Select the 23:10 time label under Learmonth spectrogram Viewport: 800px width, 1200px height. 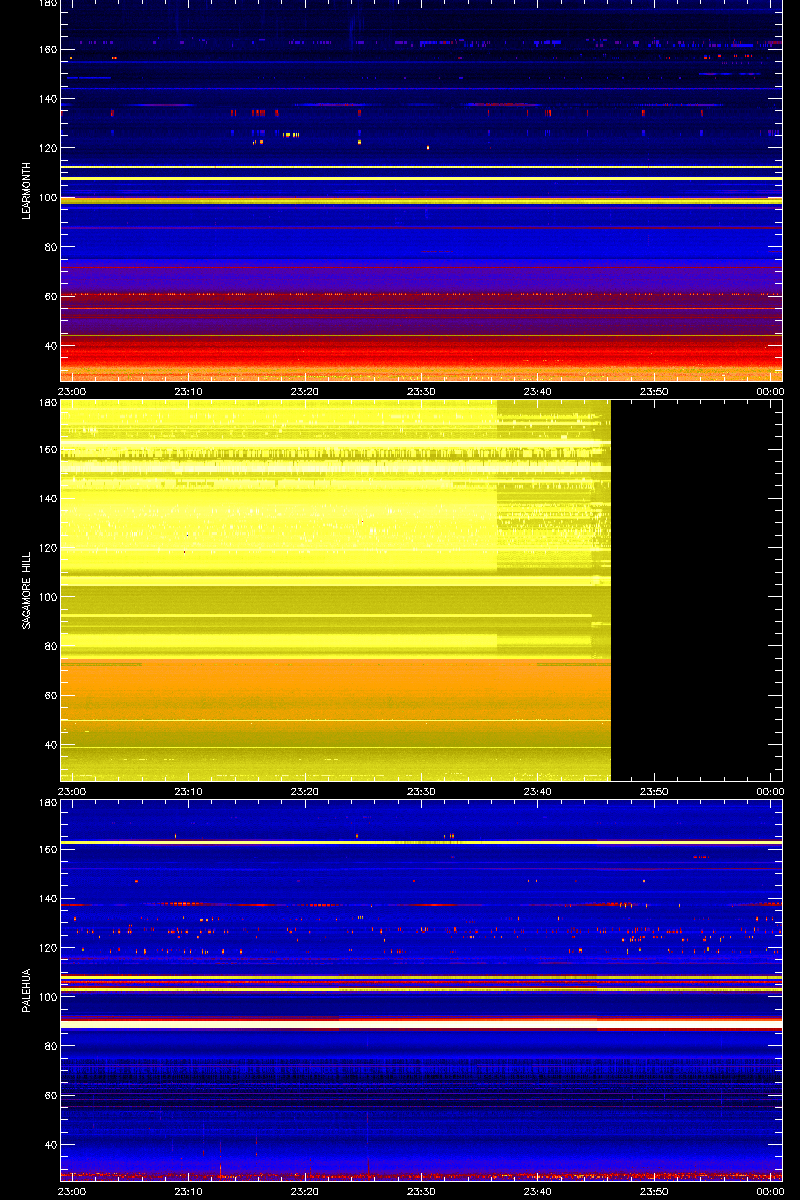(x=189, y=392)
